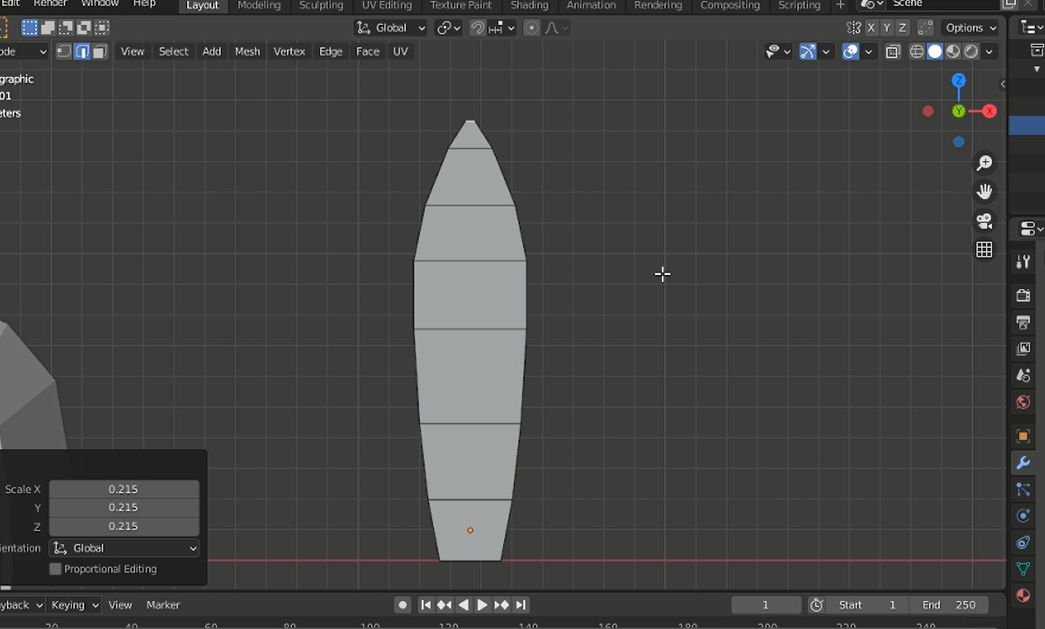This screenshot has height=629, width=1045.
Task: Open the Render properties tab
Action: pos(1023,295)
